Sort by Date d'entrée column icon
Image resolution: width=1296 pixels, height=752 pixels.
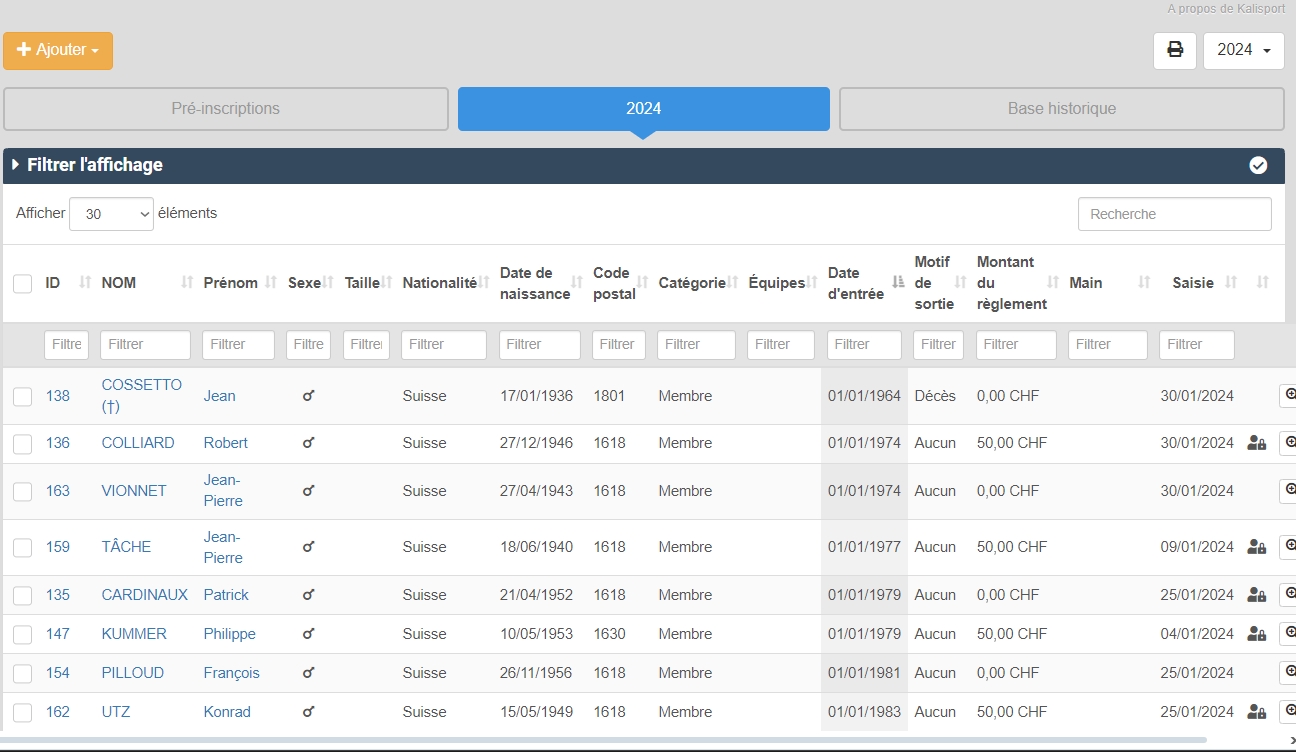point(897,283)
